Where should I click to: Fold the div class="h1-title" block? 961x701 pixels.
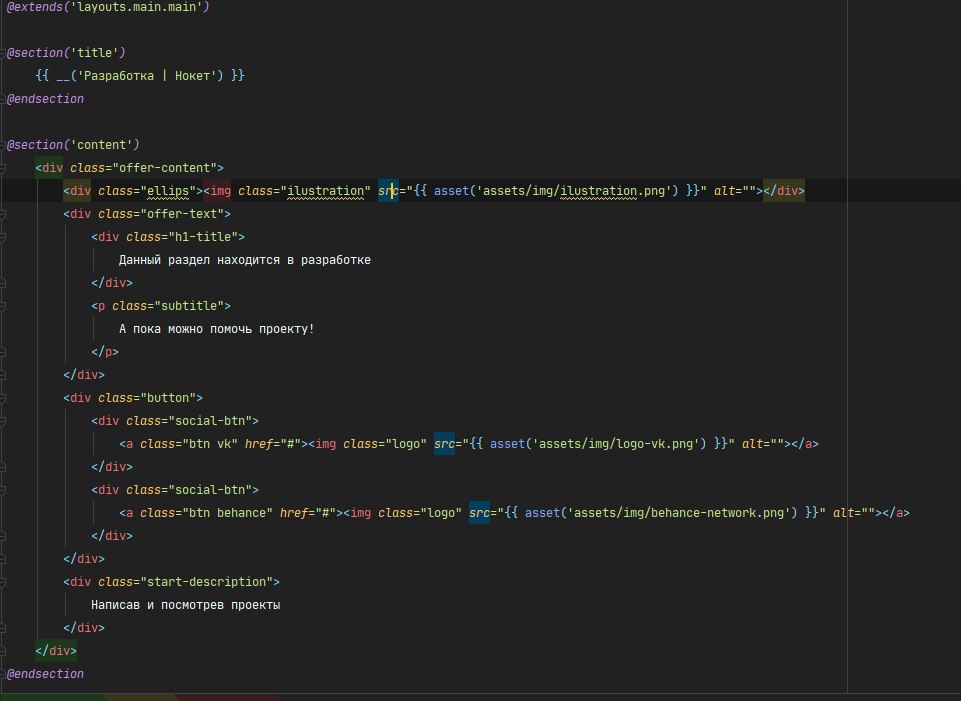(3, 237)
